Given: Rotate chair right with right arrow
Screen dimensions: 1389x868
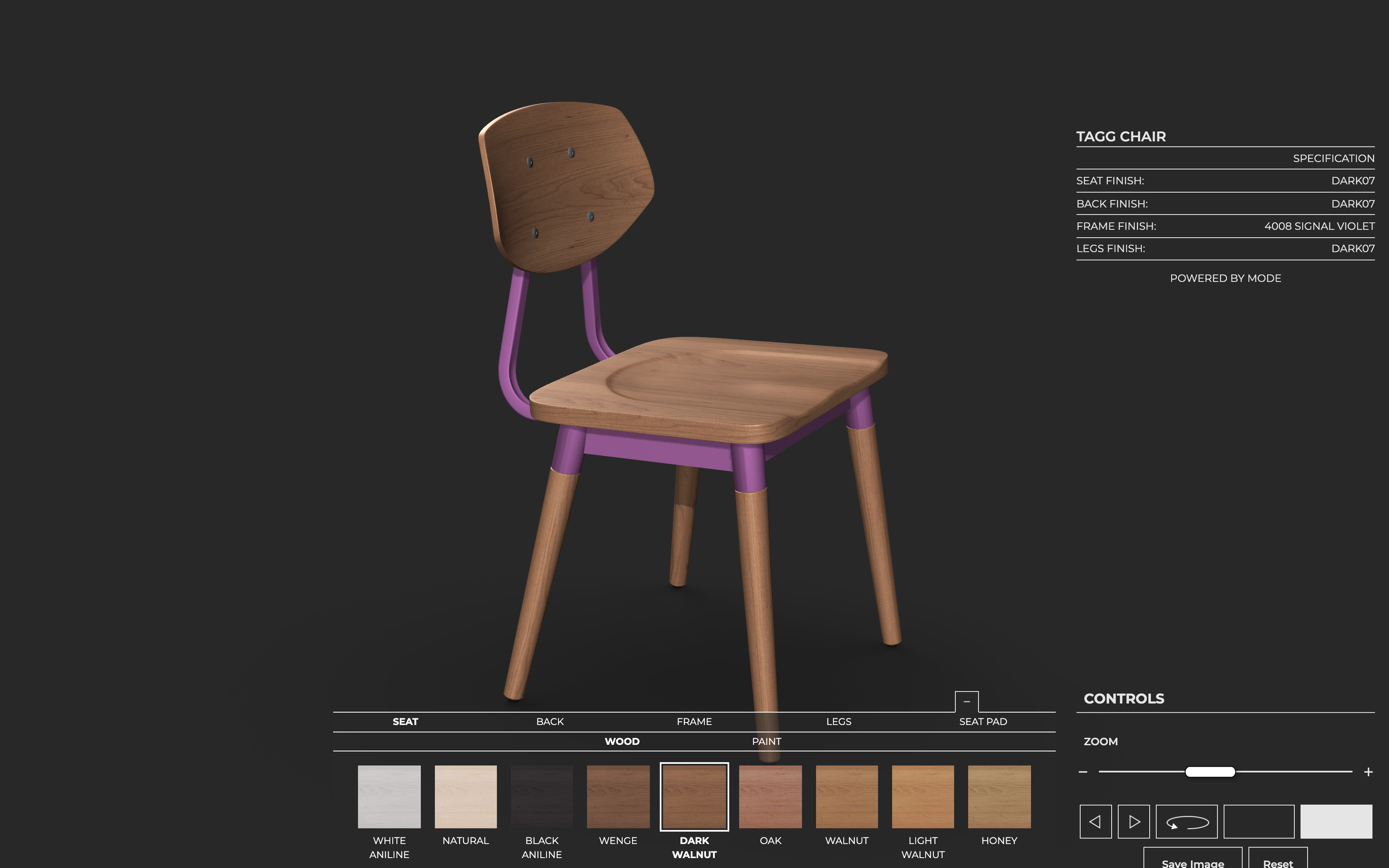Looking at the screenshot, I should point(1134,822).
